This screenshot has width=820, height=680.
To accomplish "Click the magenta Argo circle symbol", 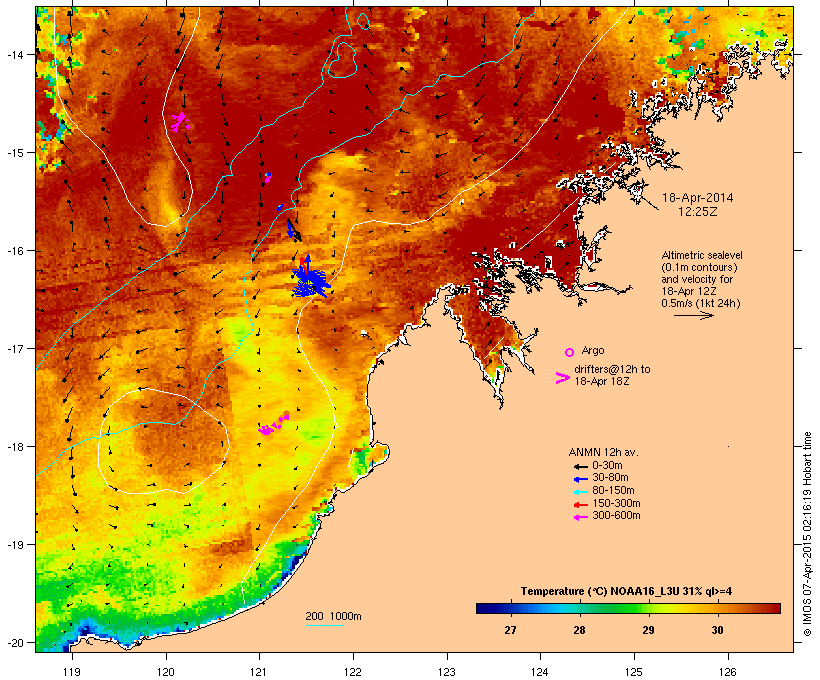I will point(570,352).
